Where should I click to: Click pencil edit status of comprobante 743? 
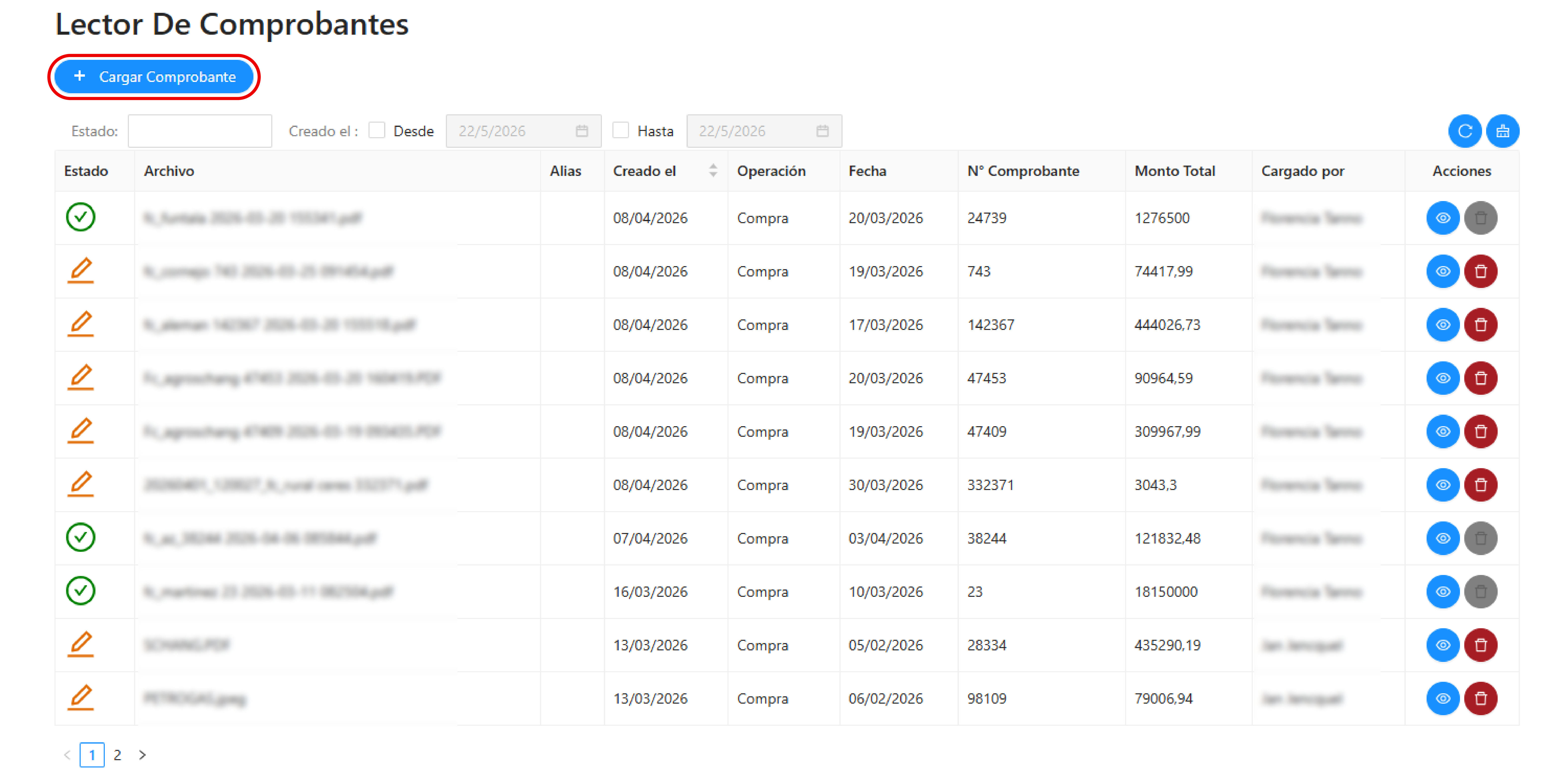pyautogui.click(x=80, y=271)
